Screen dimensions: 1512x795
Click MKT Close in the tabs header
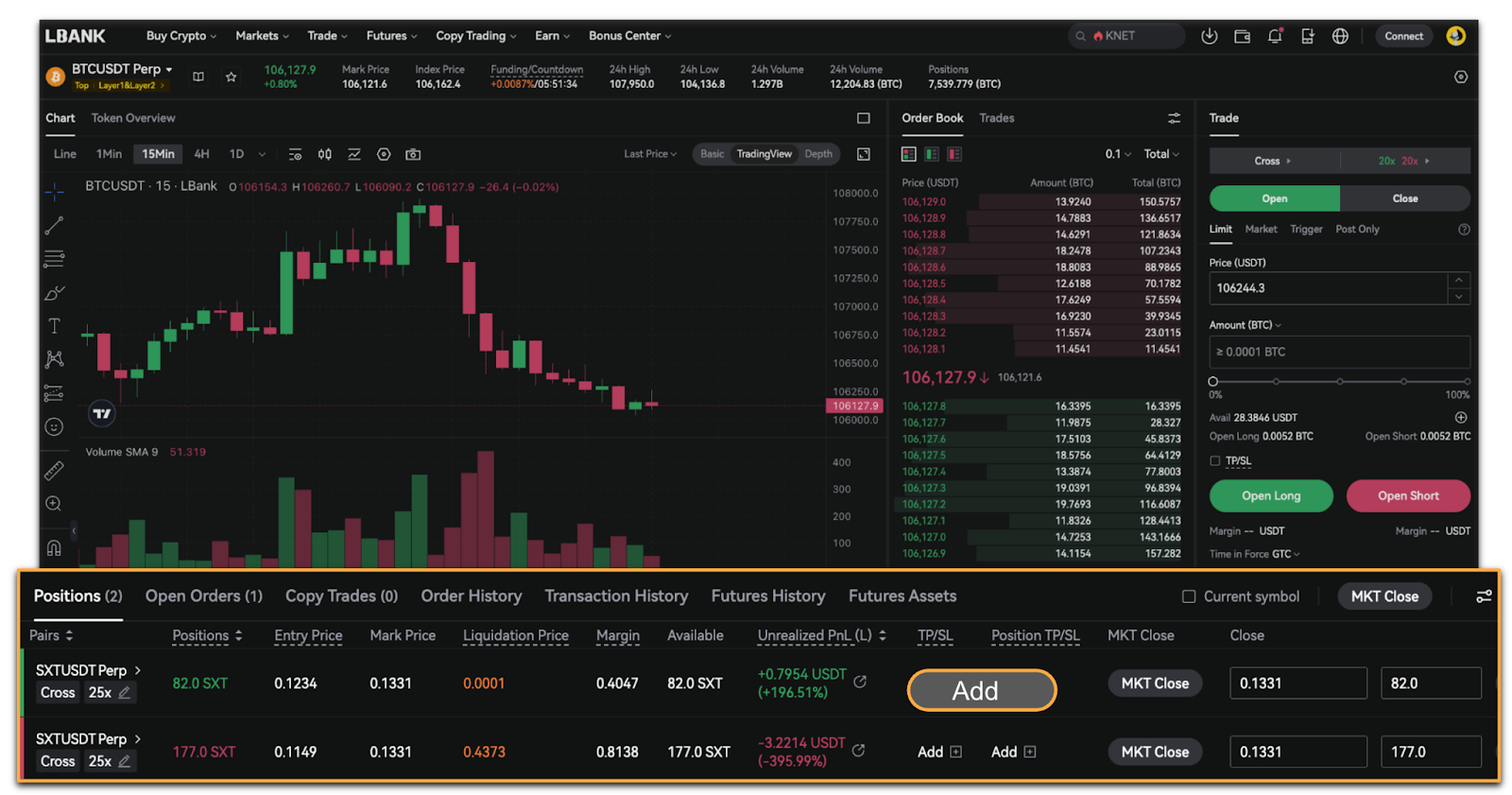[x=1384, y=596]
